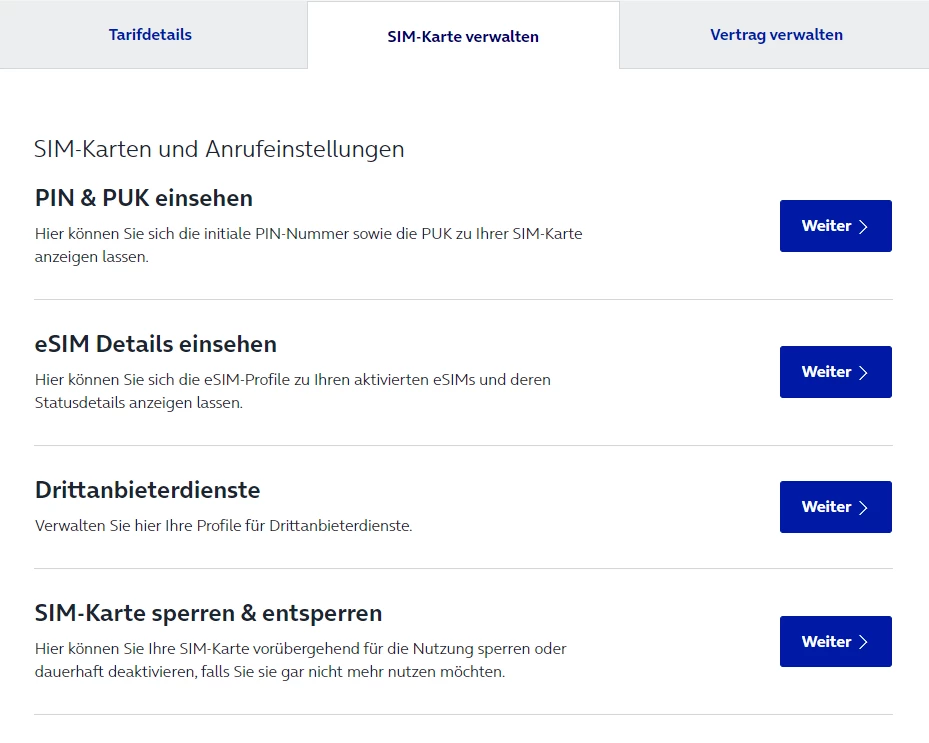Click the eSIM Details einsehen heading
Screen dimensions: 929x743
(155, 344)
